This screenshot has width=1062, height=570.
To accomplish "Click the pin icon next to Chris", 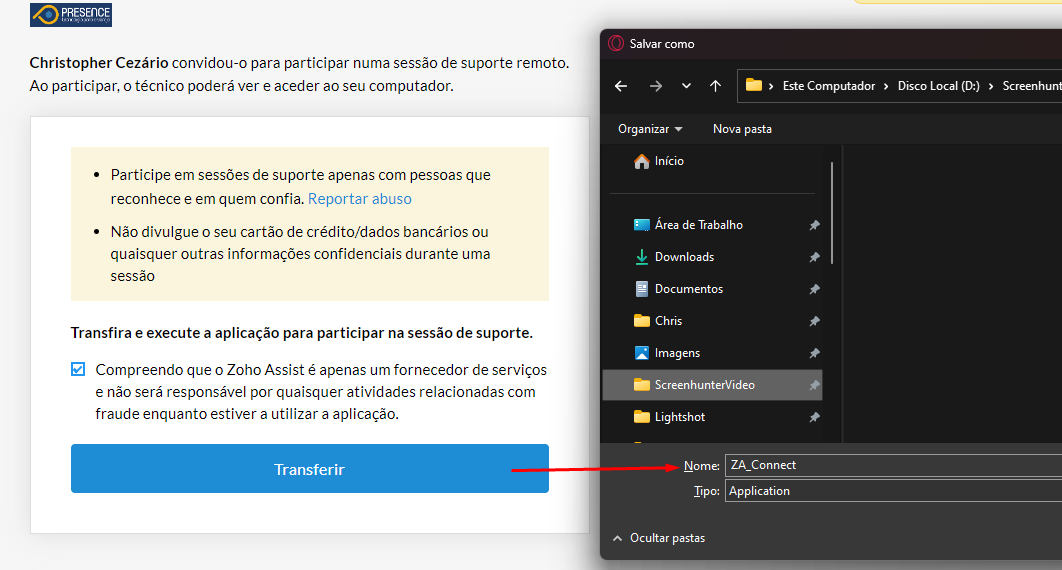I will pyautogui.click(x=814, y=321).
